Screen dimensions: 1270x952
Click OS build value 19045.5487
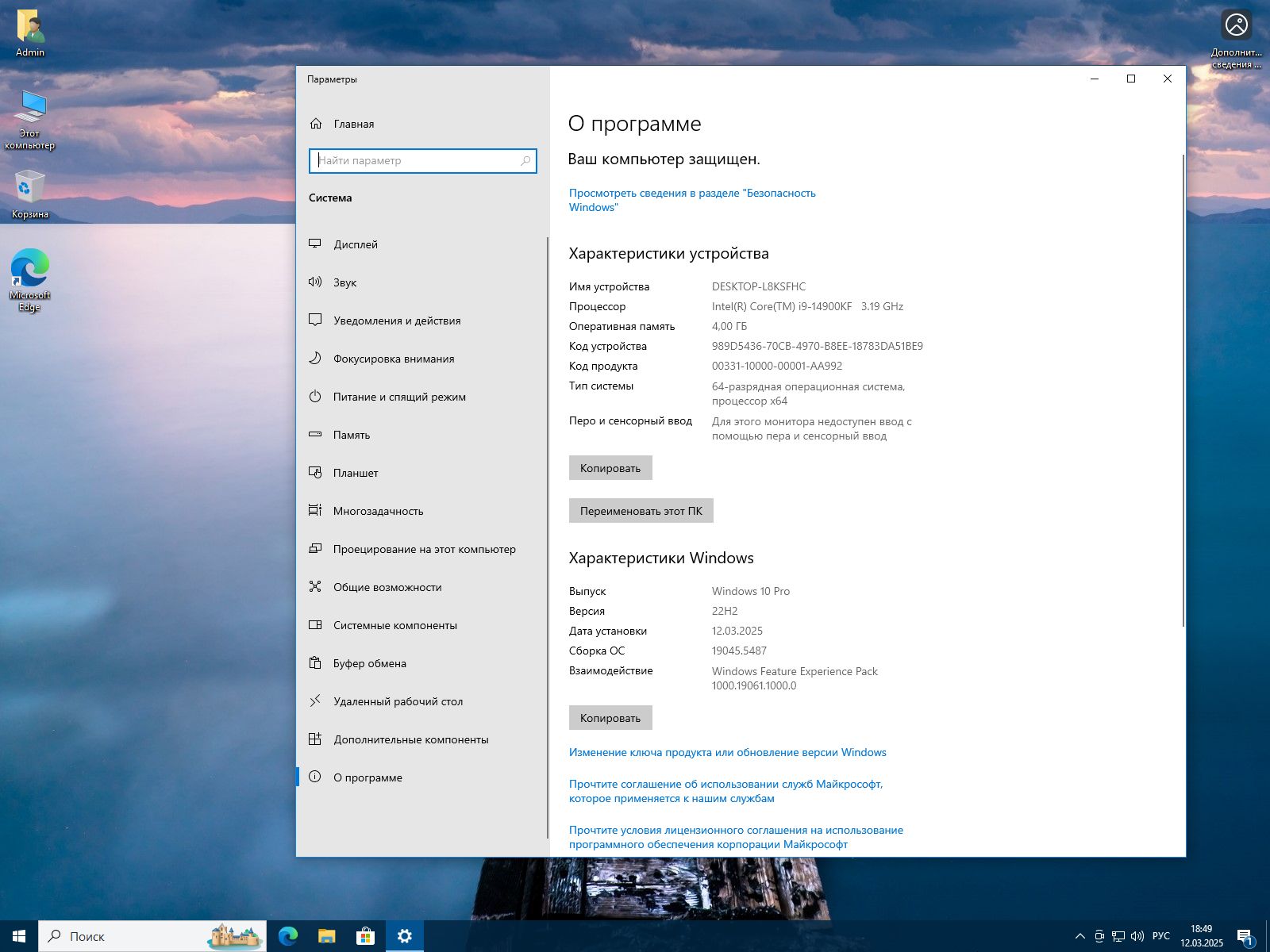(x=739, y=651)
